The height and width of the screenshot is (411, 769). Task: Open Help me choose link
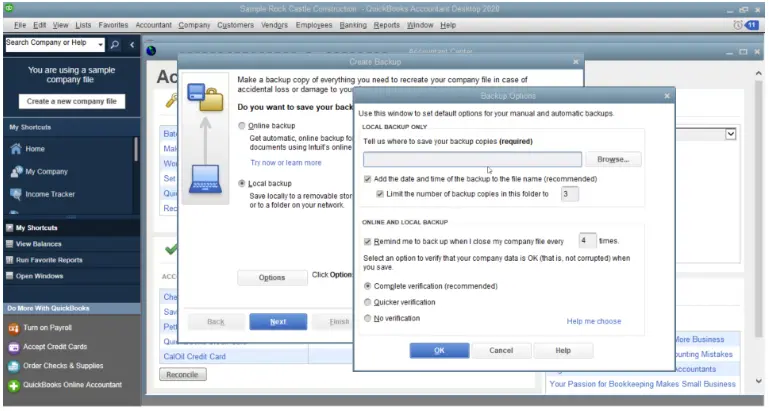pyautogui.click(x=594, y=321)
